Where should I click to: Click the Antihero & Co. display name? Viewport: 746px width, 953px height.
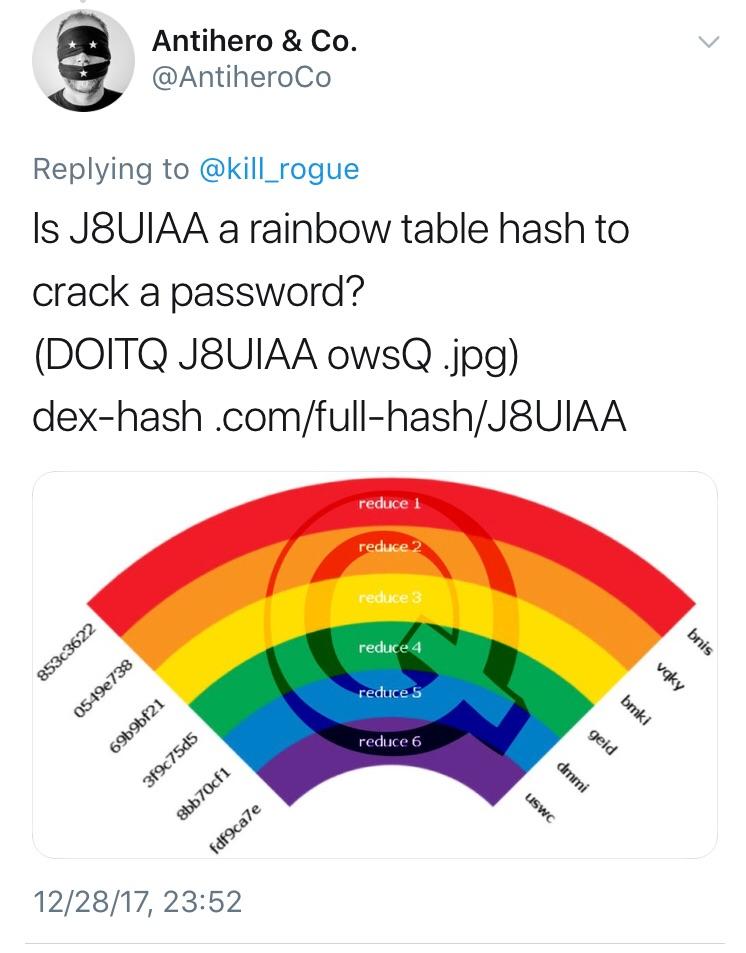click(254, 42)
